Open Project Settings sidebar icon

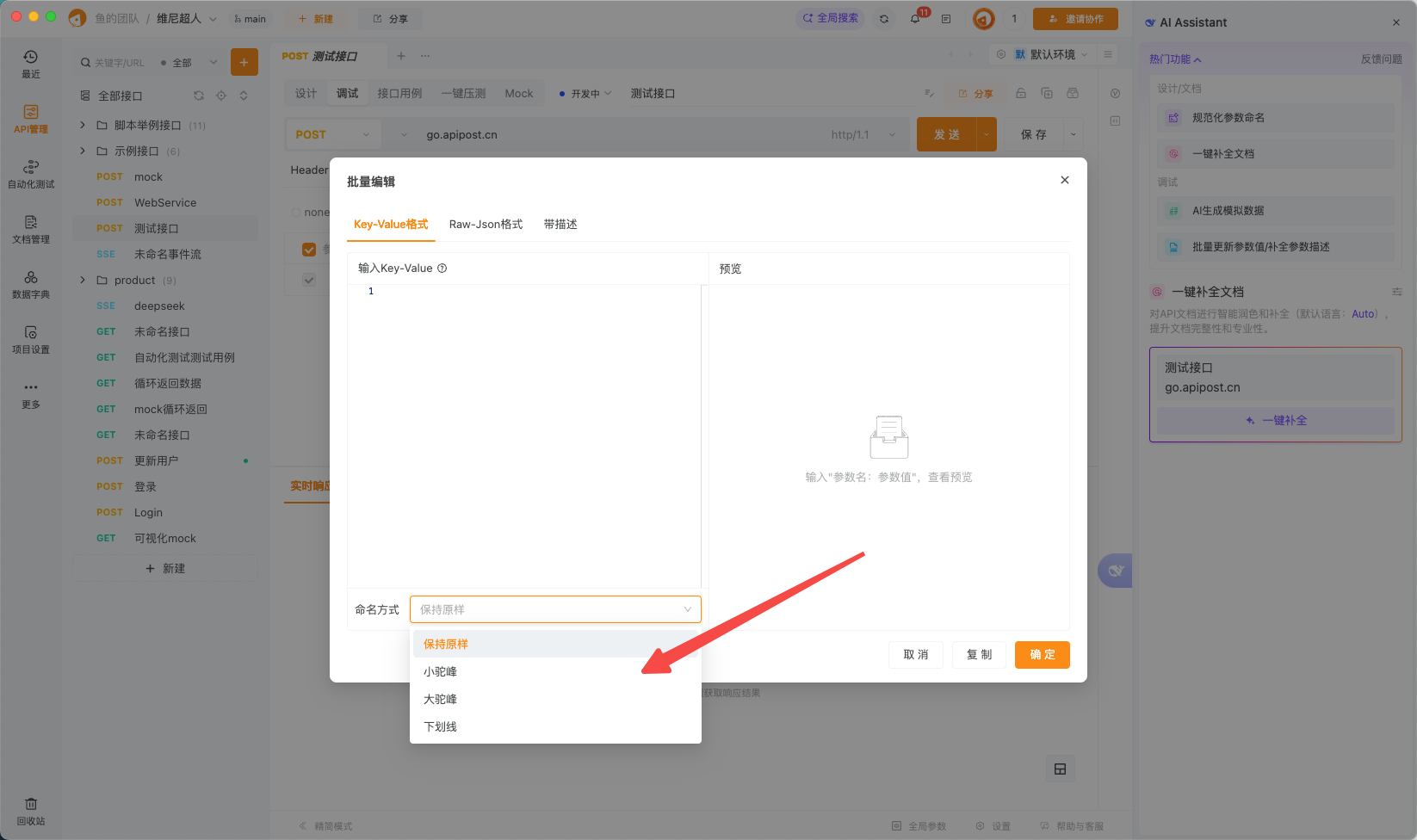[31, 339]
